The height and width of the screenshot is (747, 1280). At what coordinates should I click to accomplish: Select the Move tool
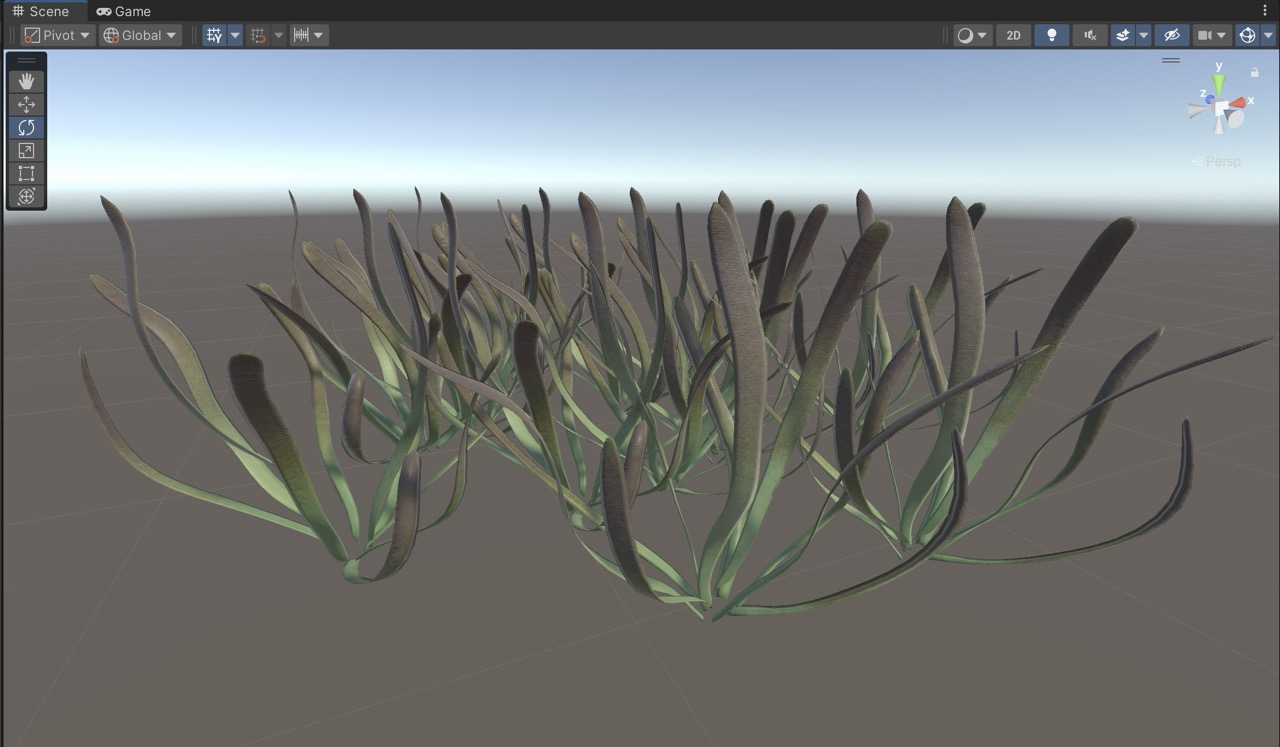click(26, 104)
